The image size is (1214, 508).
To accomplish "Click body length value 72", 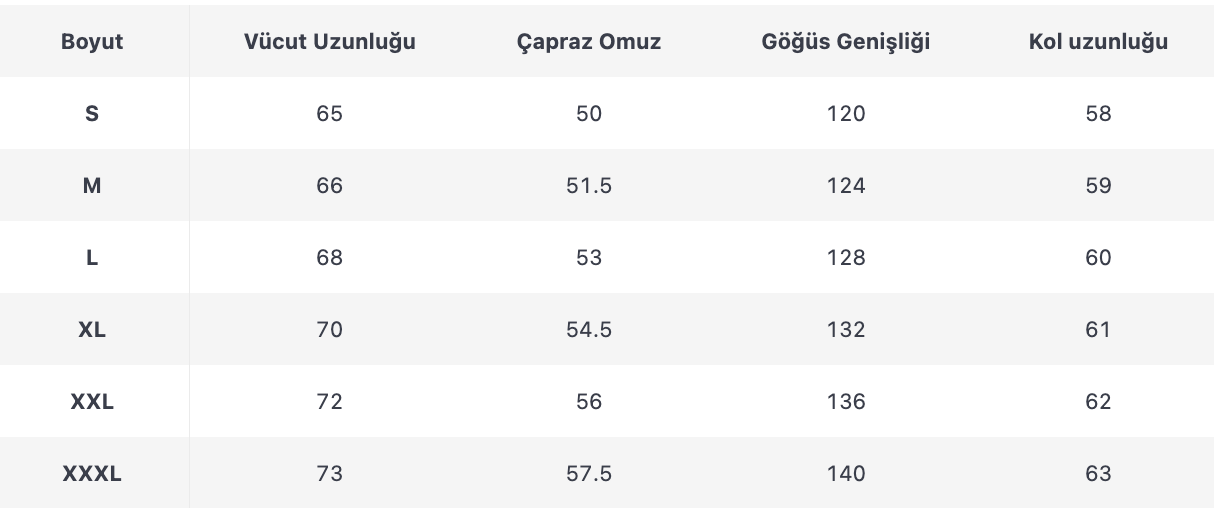I will pos(329,402).
